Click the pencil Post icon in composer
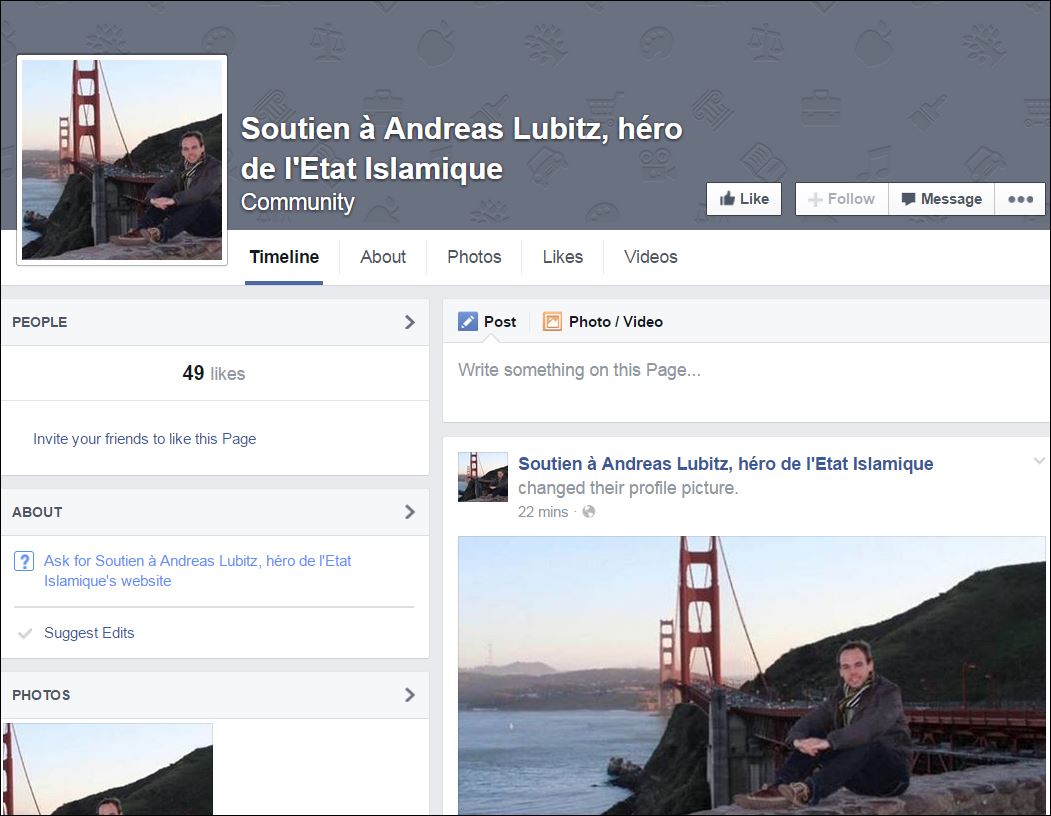The height and width of the screenshot is (816, 1051). pos(468,321)
